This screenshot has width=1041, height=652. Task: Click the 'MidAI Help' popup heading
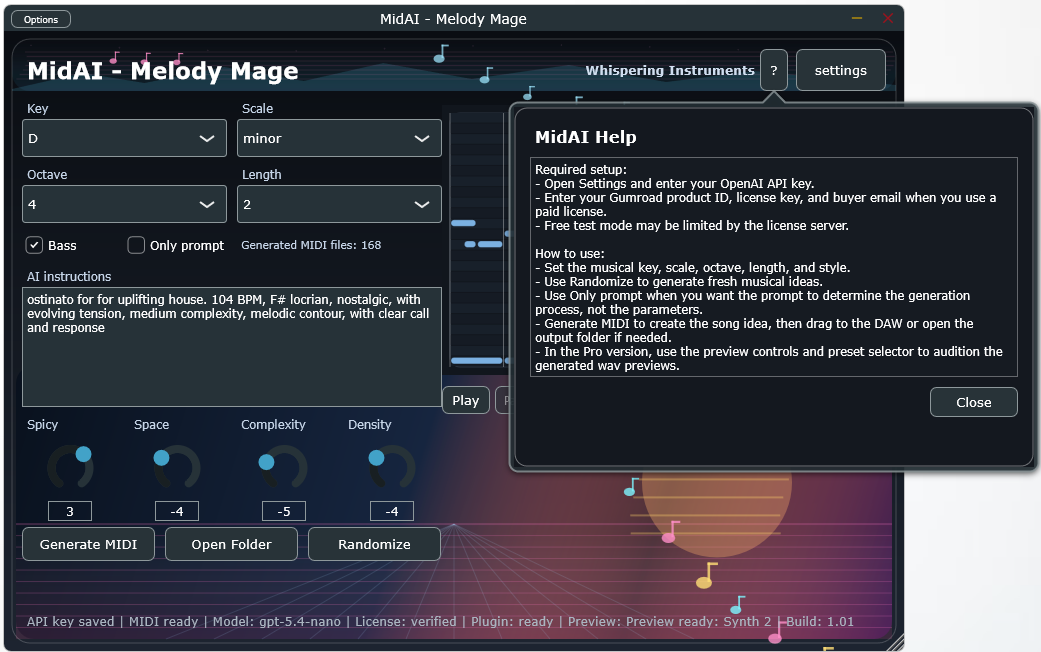(x=586, y=137)
